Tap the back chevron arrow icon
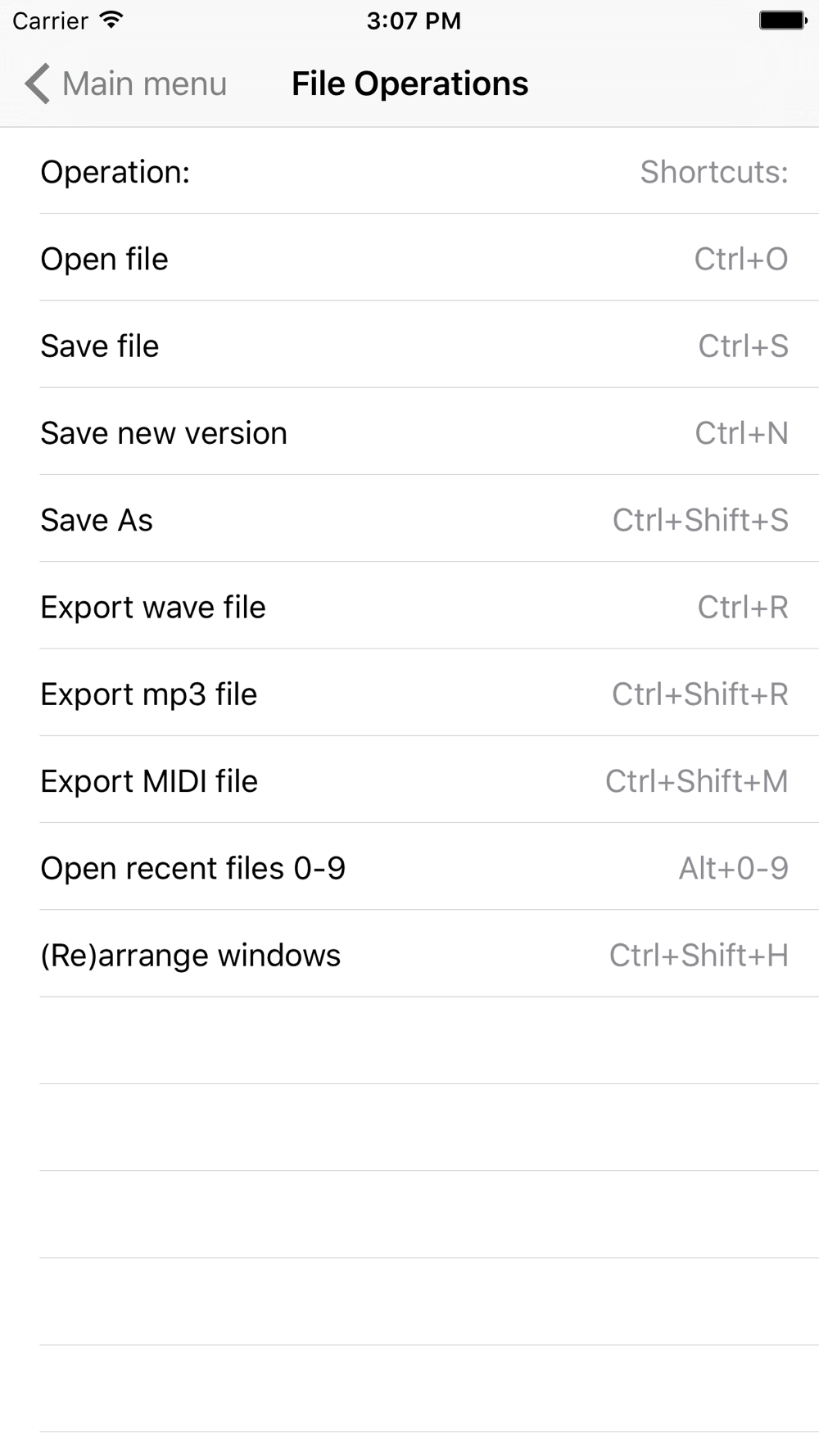819x1456 pixels. pos(38,84)
